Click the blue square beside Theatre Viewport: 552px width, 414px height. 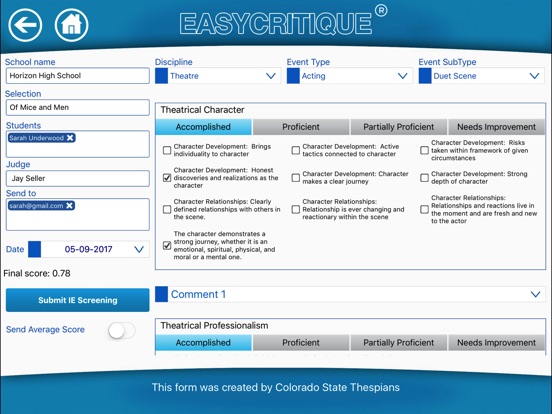[x=161, y=76]
